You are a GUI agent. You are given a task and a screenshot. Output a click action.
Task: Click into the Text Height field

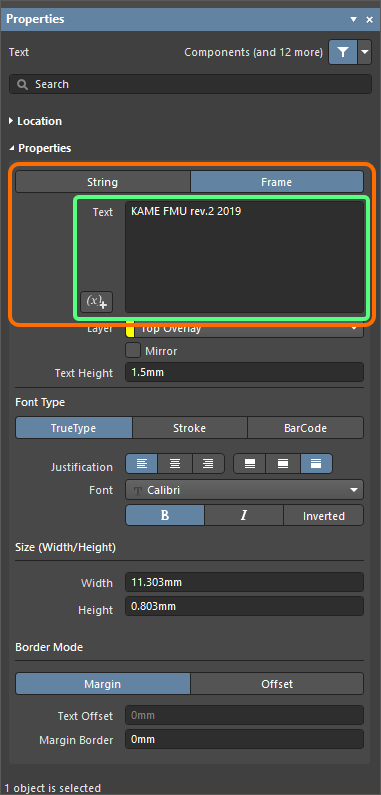pyautogui.click(x=245, y=372)
